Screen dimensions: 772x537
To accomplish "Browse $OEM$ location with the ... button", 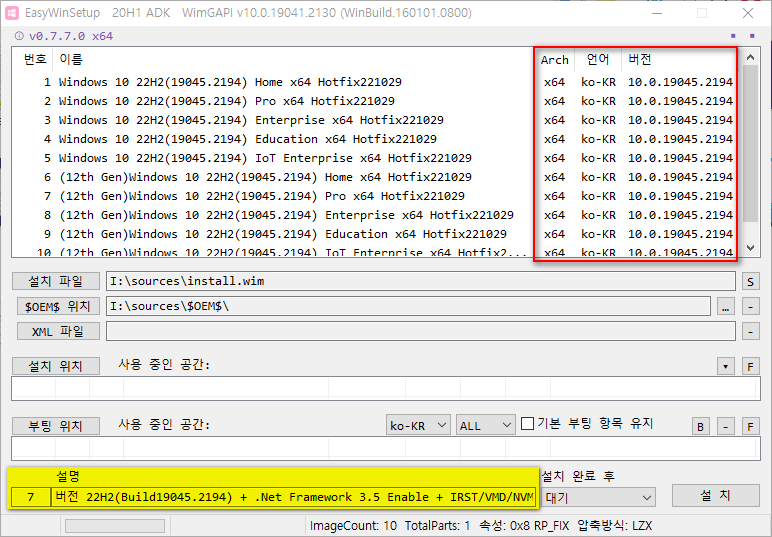I will pyautogui.click(x=726, y=306).
